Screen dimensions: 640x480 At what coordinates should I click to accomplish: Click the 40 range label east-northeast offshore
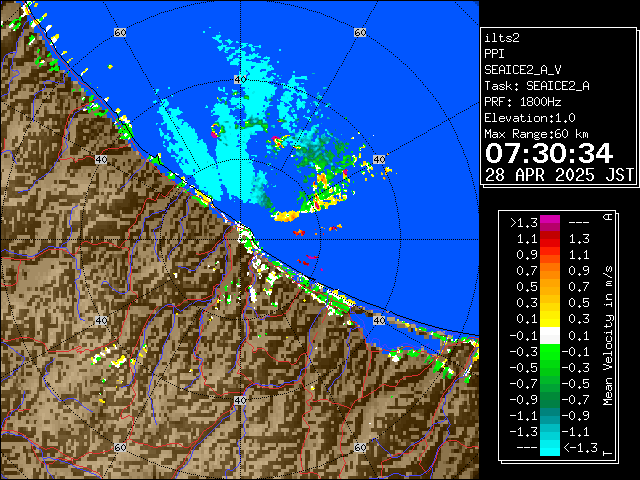point(379,159)
